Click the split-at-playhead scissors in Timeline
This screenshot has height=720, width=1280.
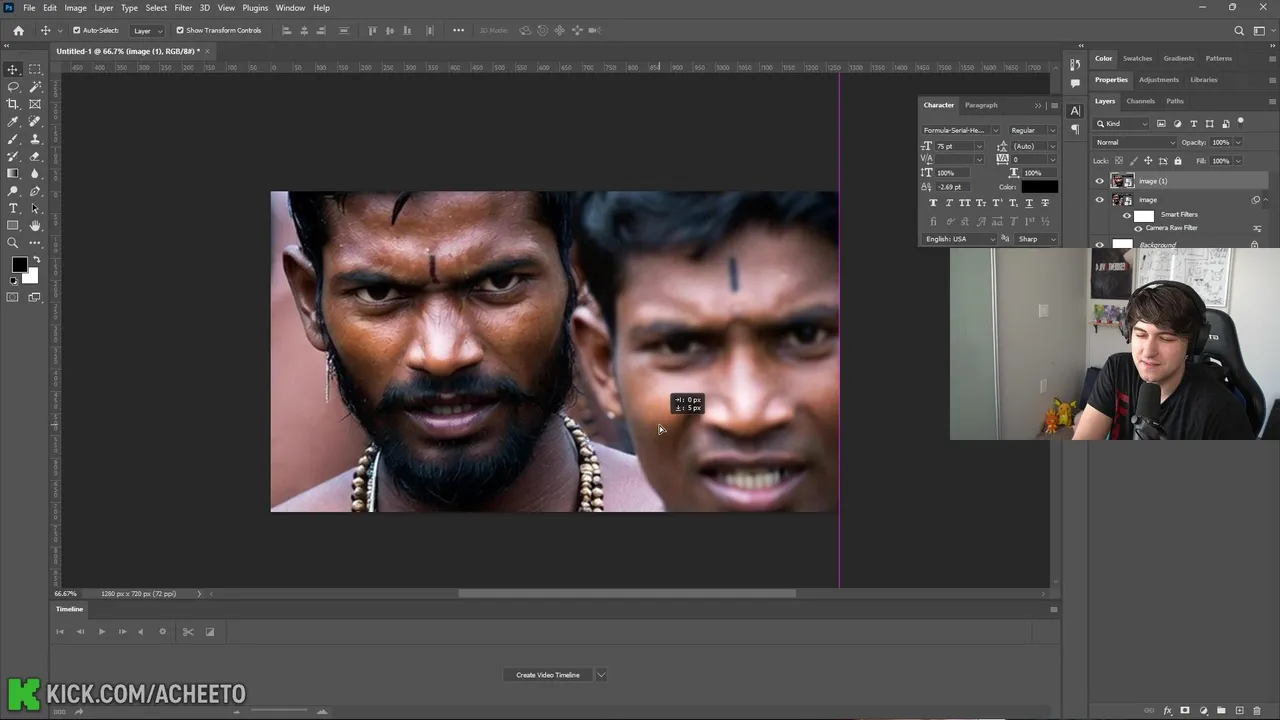(187, 632)
